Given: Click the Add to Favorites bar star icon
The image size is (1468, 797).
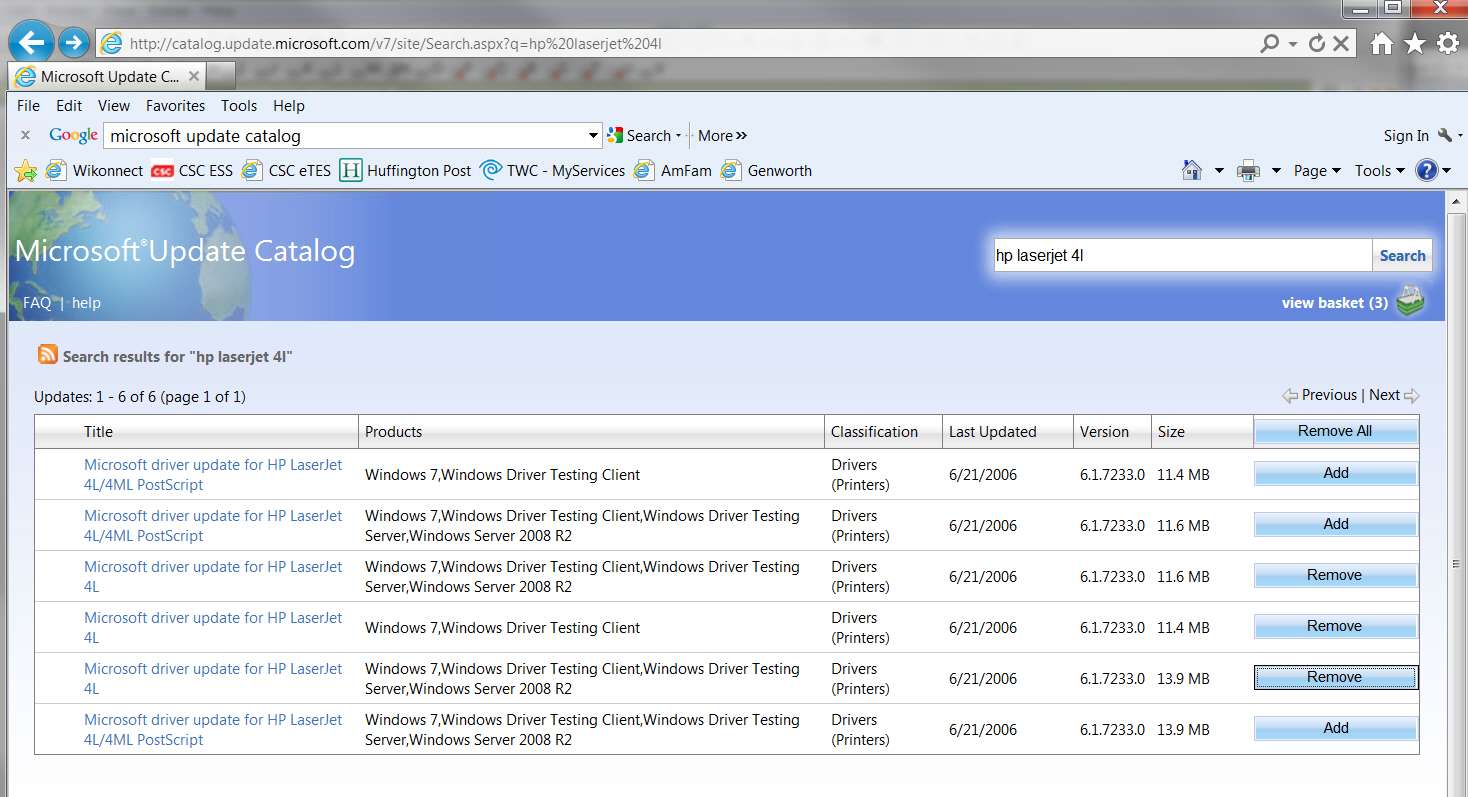Looking at the screenshot, I should [x=26, y=171].
